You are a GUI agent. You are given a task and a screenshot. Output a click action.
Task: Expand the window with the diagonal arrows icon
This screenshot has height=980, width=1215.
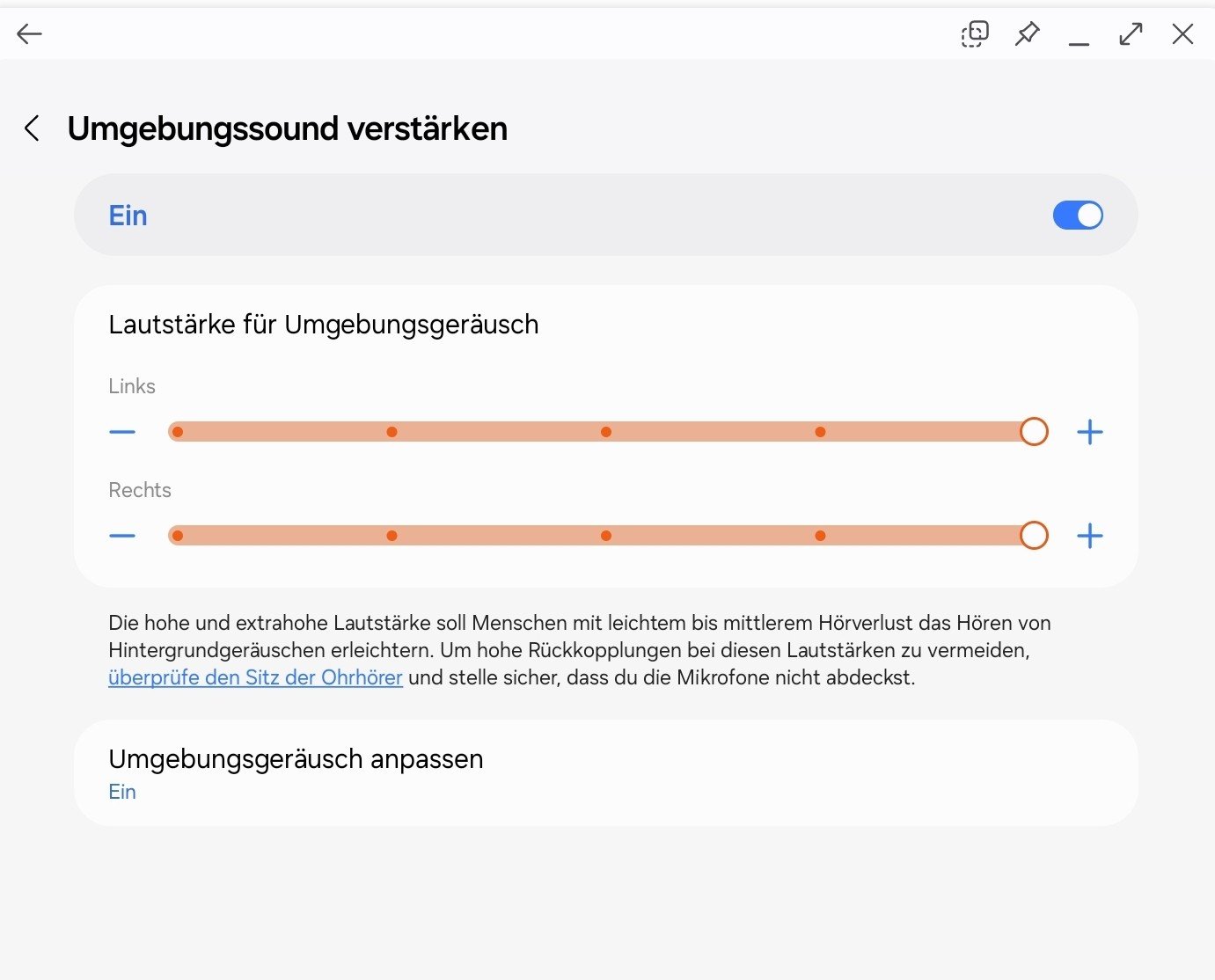(1131, 34)
